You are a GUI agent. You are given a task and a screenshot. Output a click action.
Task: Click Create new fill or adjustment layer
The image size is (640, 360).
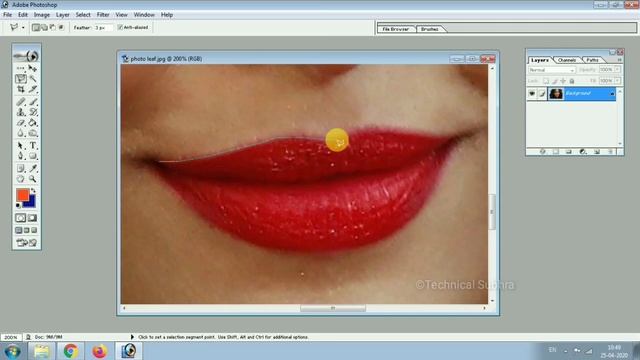[x=583, y=152]
